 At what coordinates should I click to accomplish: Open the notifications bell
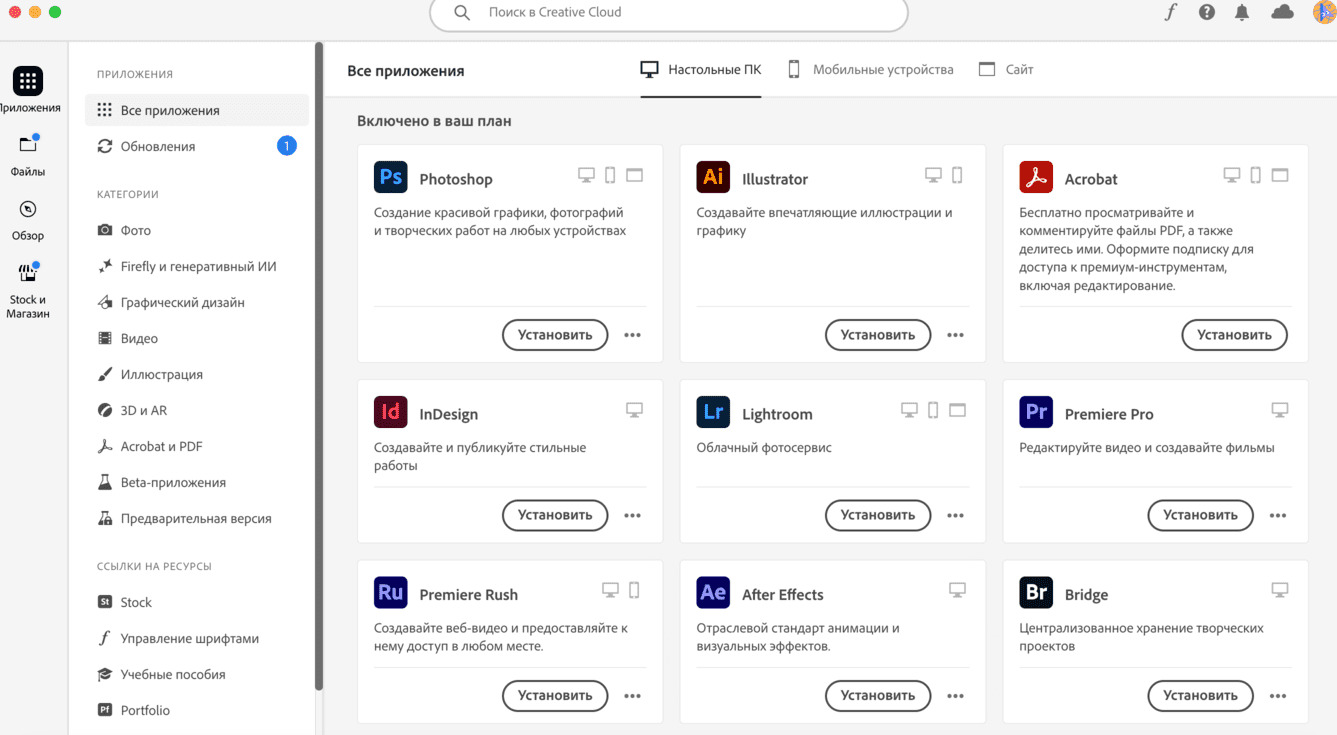(x=1242, y=12)
